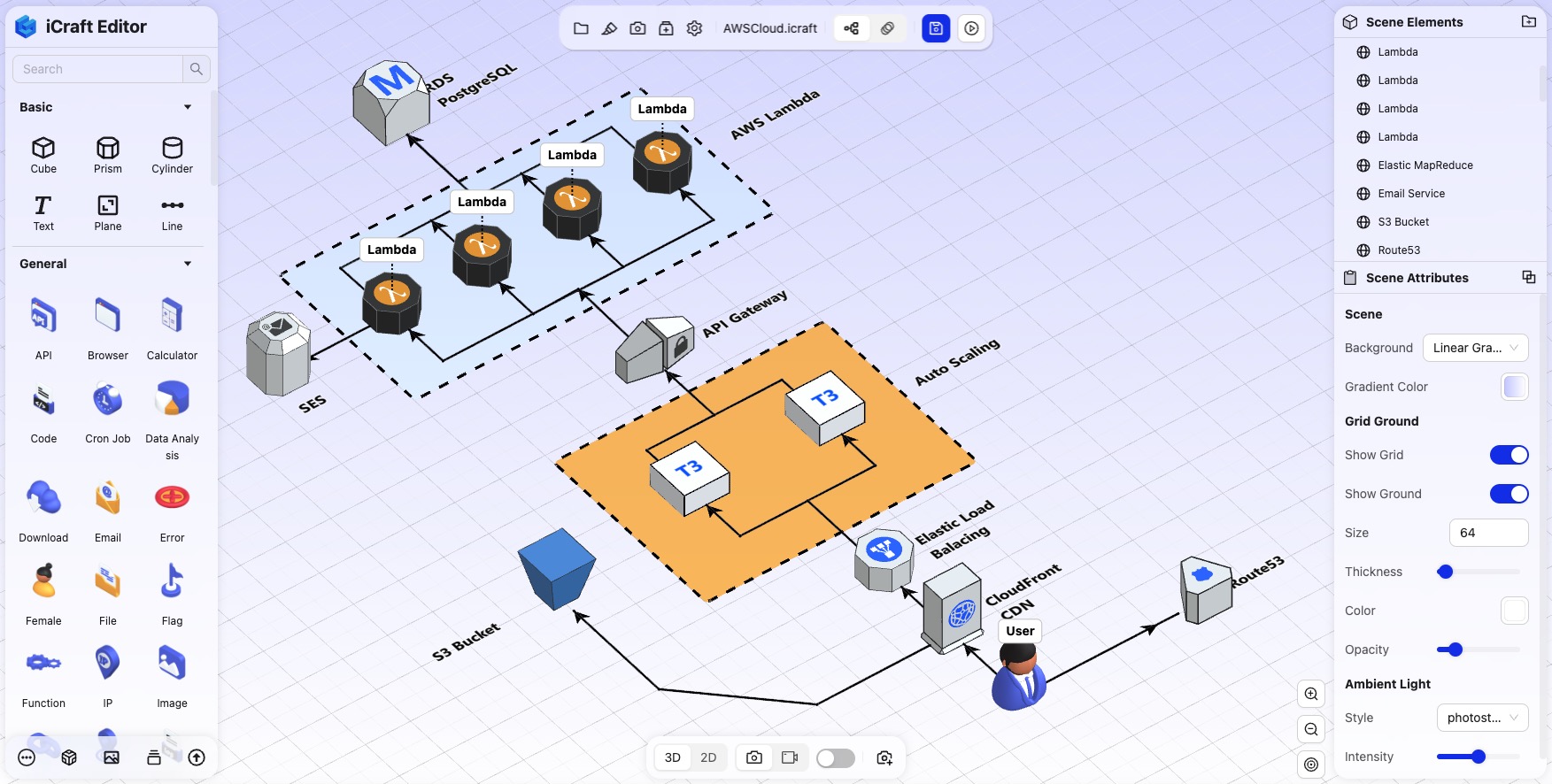Click the highlighter pen icon in top toolbar
Screen dimensions: 1552x784
(x=609, y=28)
